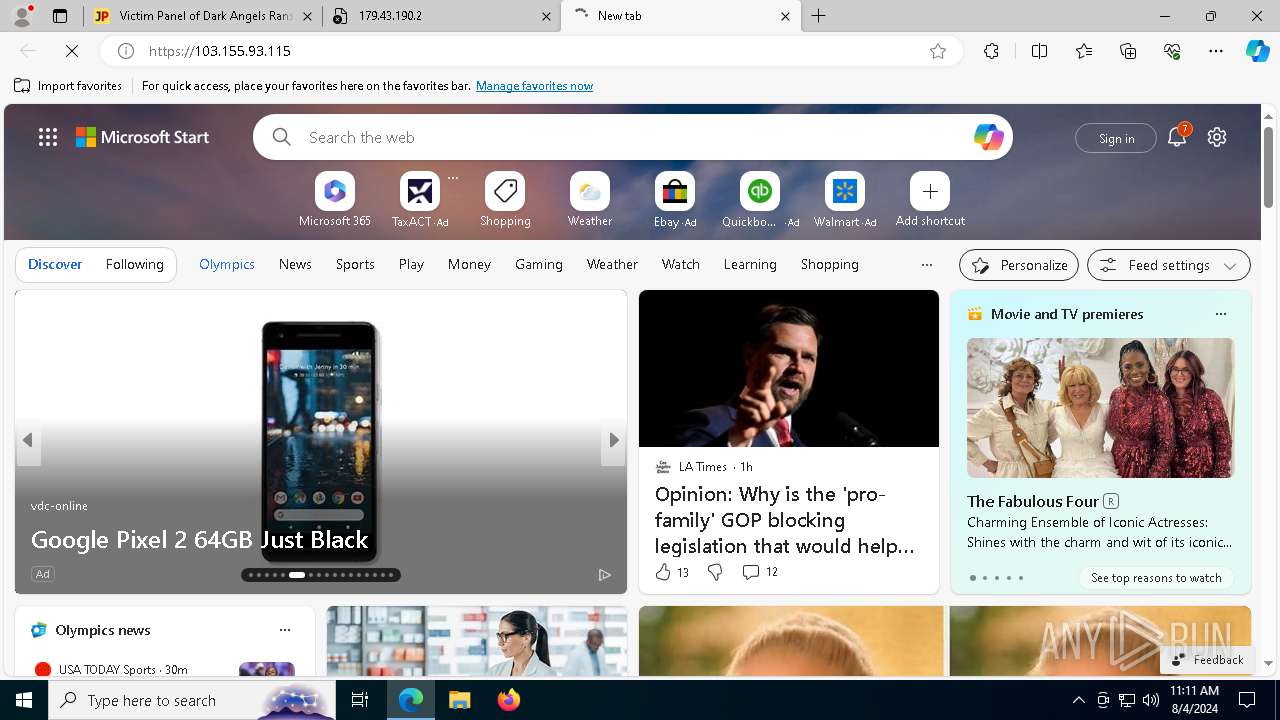The image size is (1280, 720).
Task: Open the tab actions menu icon
Action: click(x=60, y=16)
